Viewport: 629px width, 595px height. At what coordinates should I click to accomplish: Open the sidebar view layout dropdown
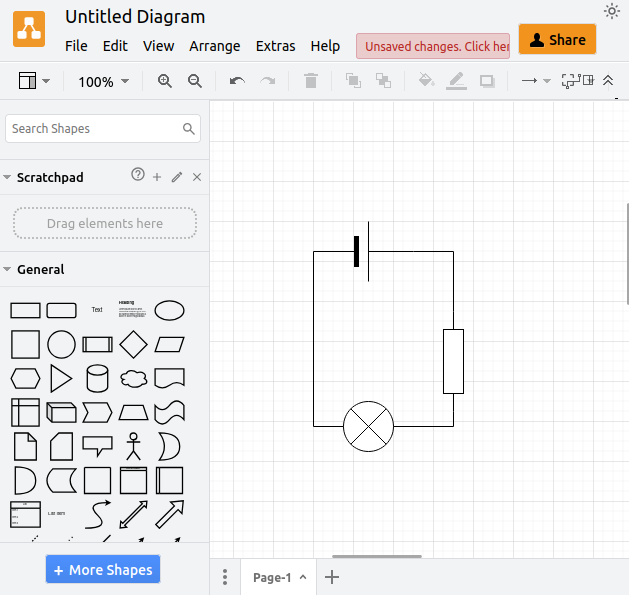pyautogui.click(x=34, y=81)
